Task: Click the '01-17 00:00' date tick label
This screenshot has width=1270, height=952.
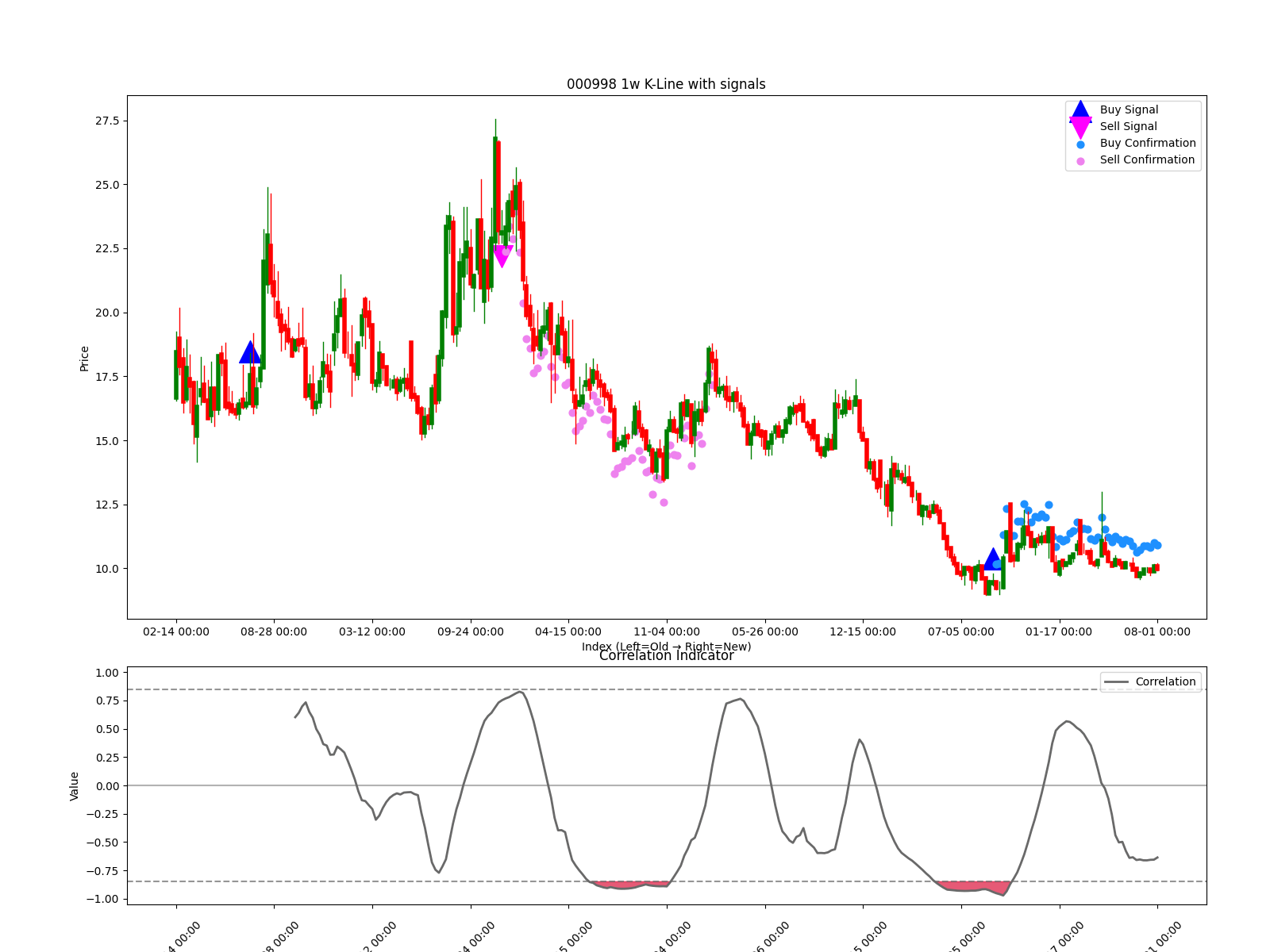Action: (1059, 631)
